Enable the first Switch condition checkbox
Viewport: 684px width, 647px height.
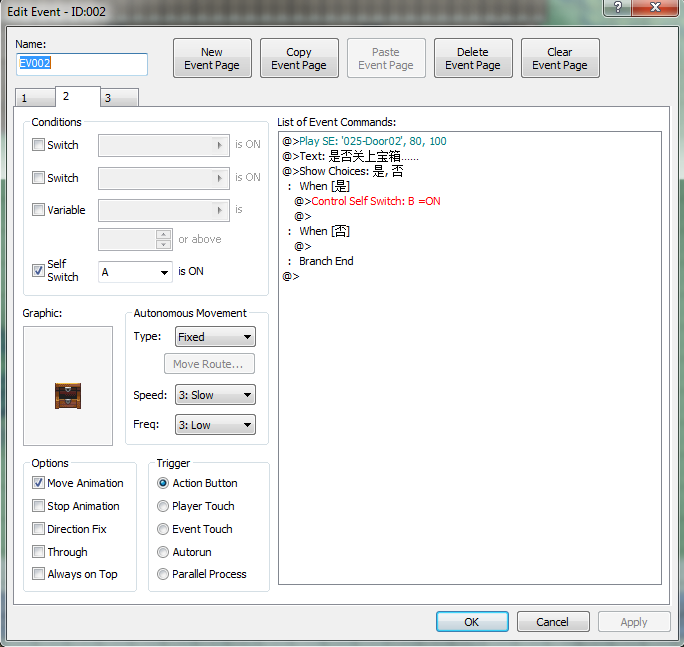(38, 144)
